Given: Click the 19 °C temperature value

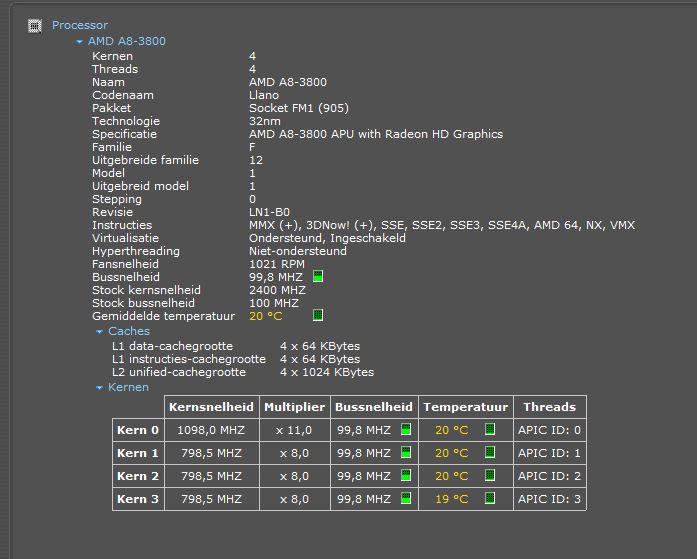Looking at the screenshot, I should pos(452,499).
